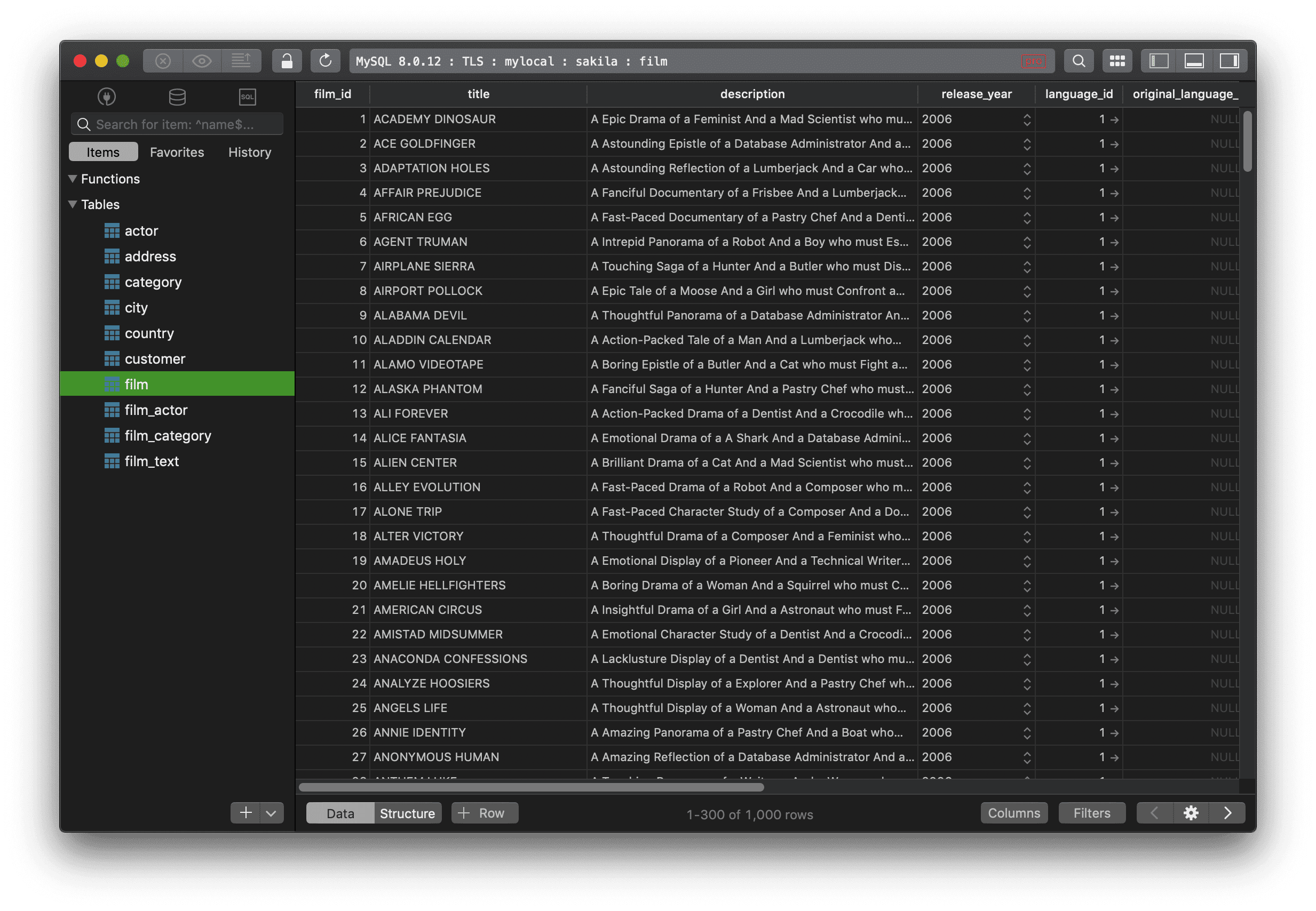Click the settings gear icon at bottom
The width and height of the screenshot is (1316, 911).
[1191, 812]
